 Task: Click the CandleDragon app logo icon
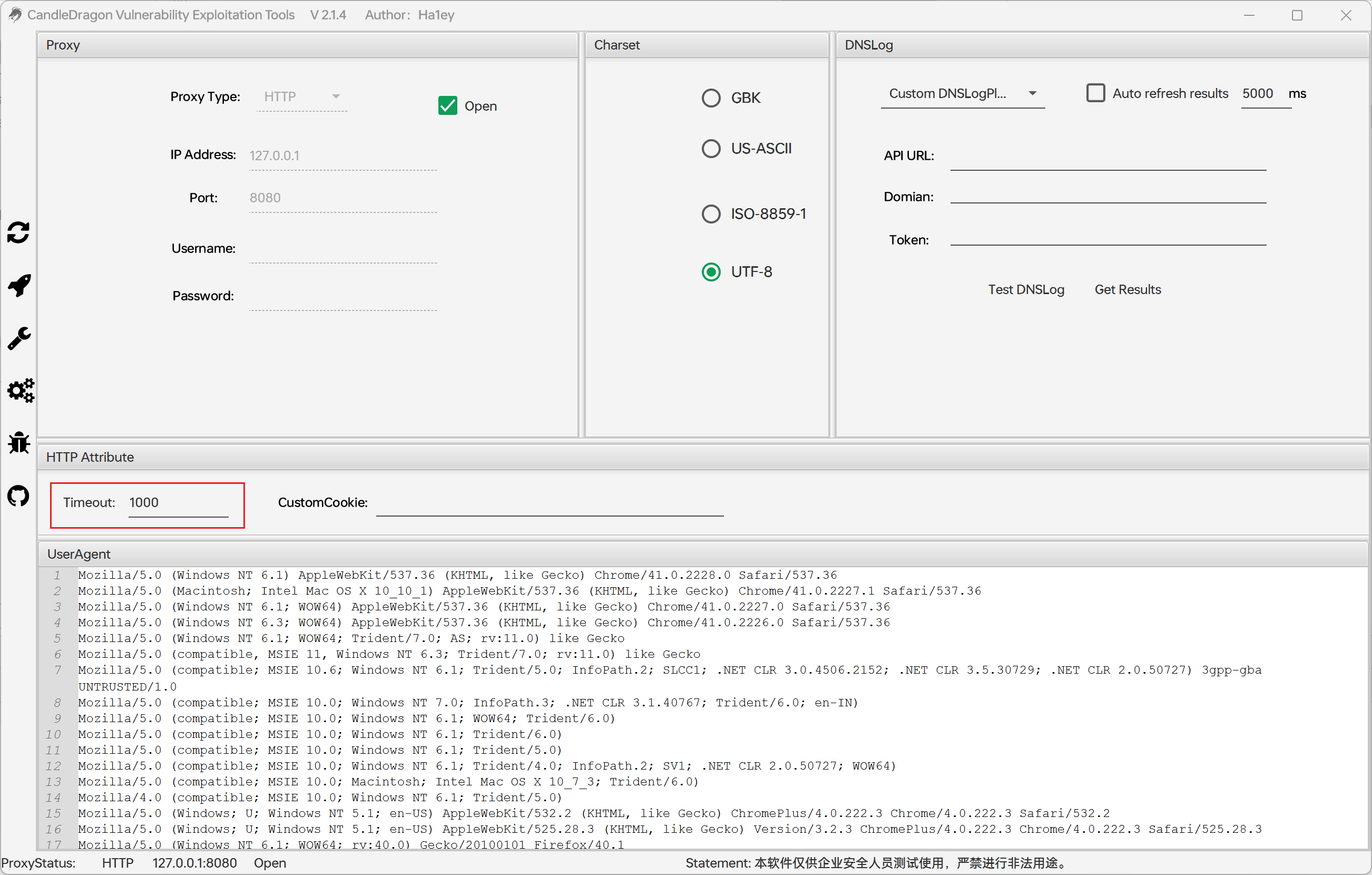pos(15,14)
